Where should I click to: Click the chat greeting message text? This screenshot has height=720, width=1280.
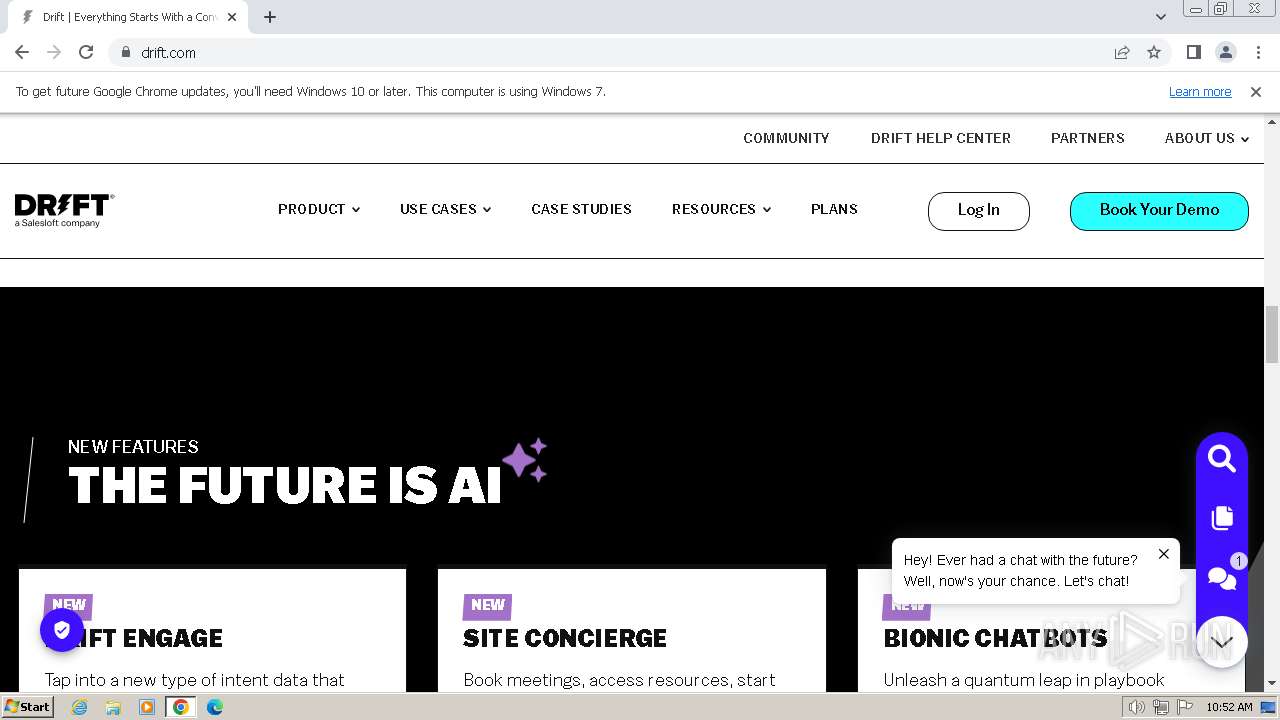coord(1020,571)
